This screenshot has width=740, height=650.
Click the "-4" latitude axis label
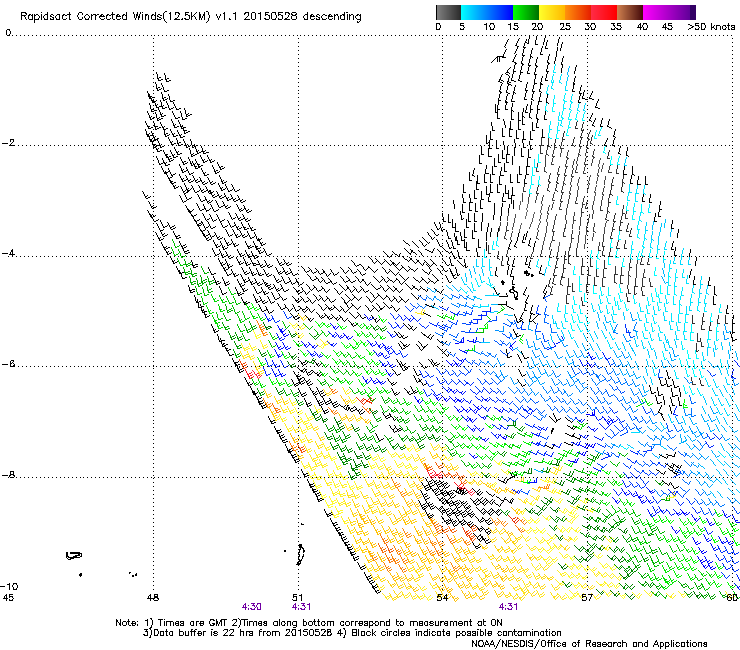tap(9, 253)
